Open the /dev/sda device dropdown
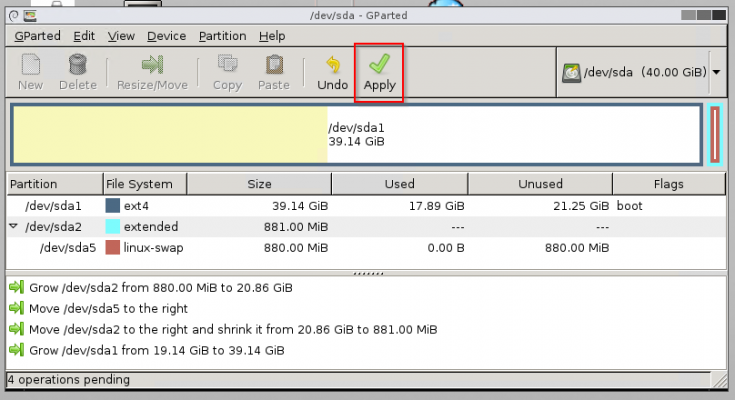The height and width of the screenshot is (400, 735). pos(716,72)
